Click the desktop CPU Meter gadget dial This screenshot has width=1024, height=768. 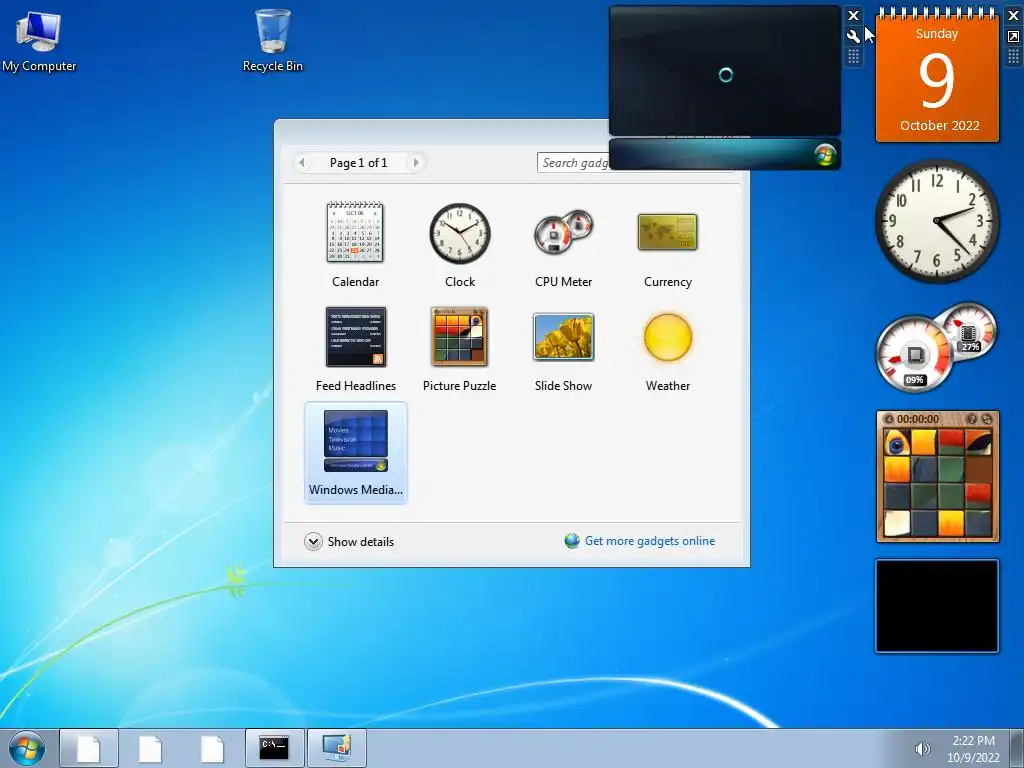point(914,355)
